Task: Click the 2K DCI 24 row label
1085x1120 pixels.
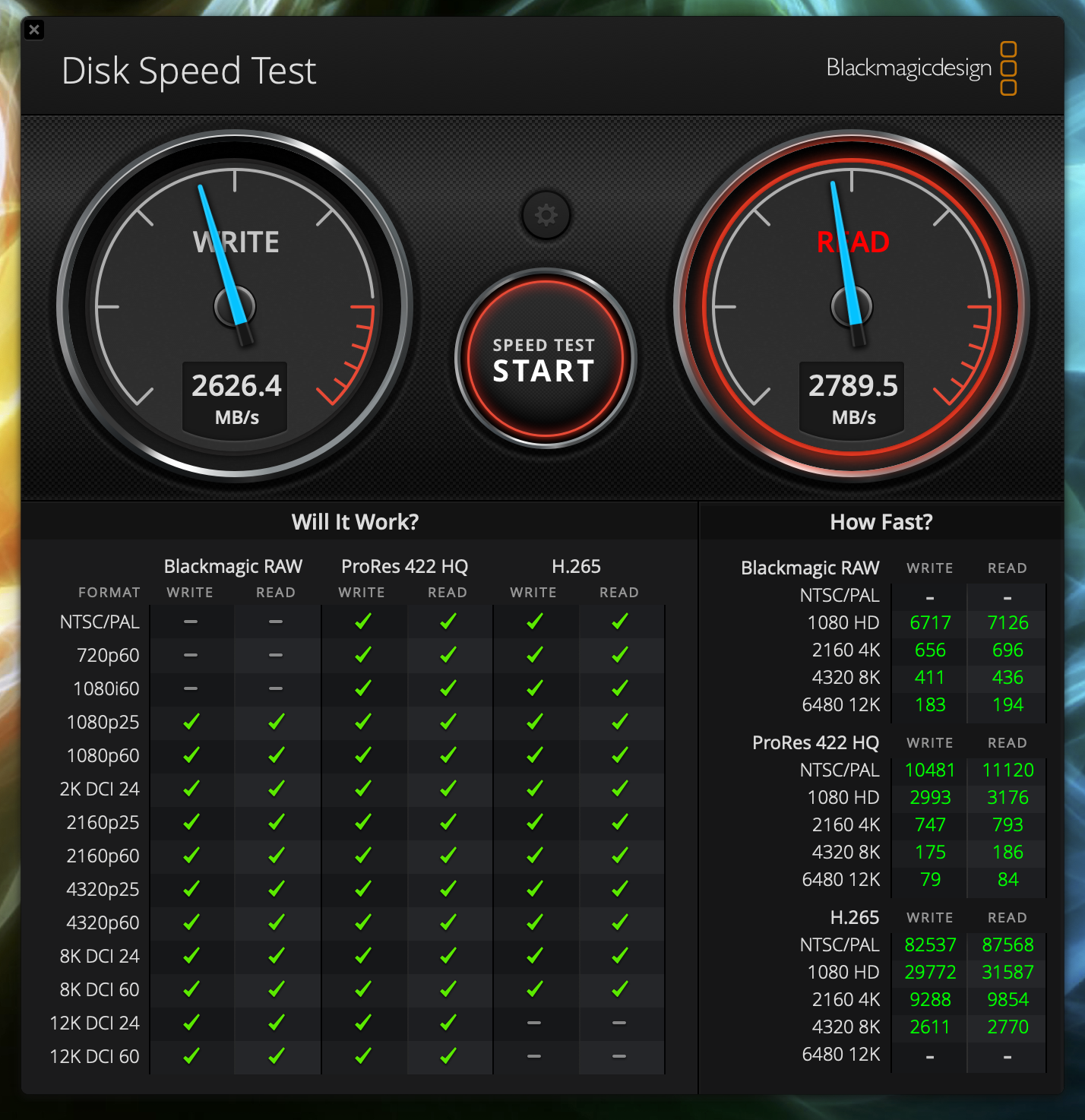Action: [x=100, y=789]
